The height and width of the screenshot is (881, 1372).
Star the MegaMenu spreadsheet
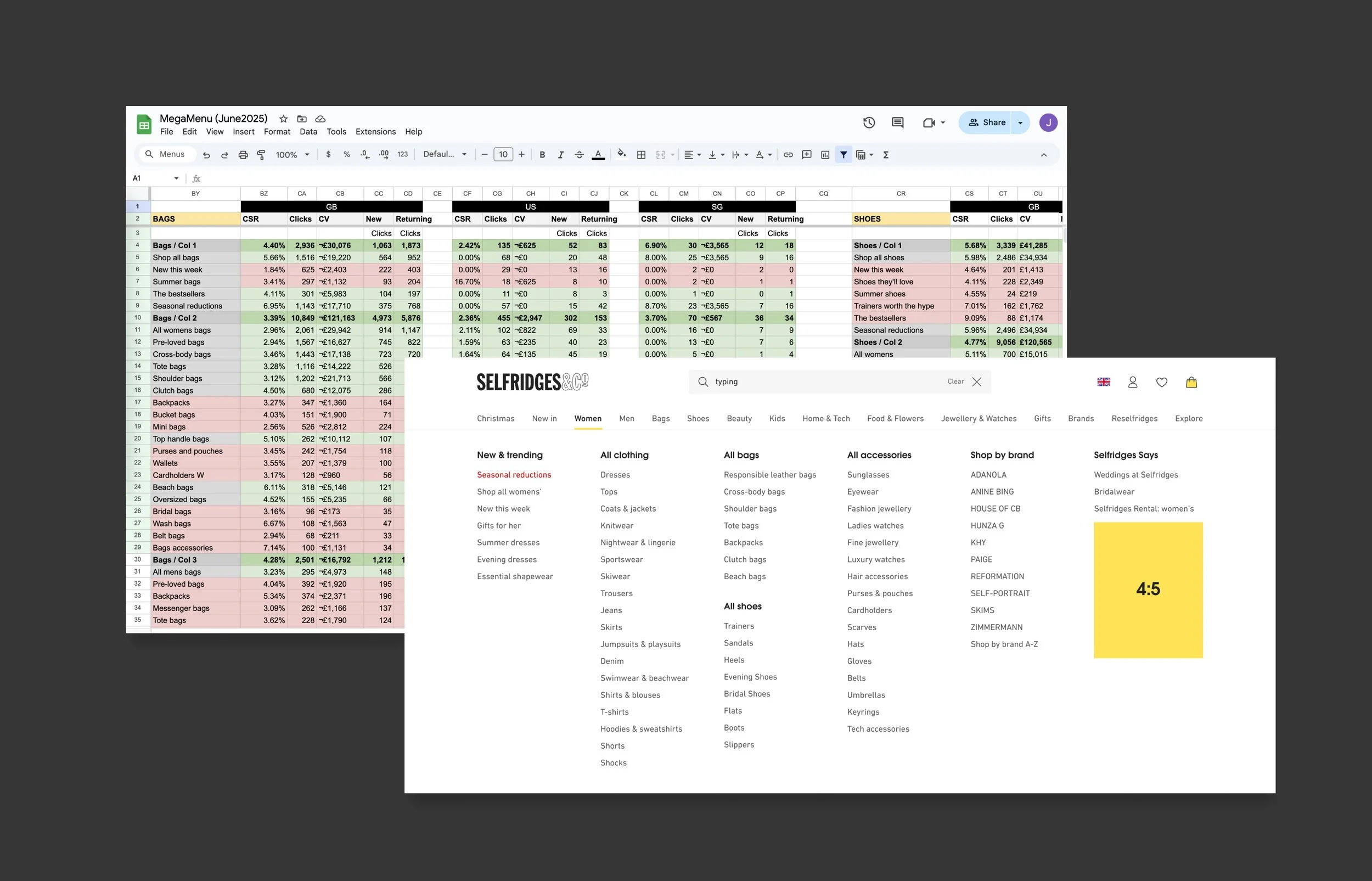[283, 119]
